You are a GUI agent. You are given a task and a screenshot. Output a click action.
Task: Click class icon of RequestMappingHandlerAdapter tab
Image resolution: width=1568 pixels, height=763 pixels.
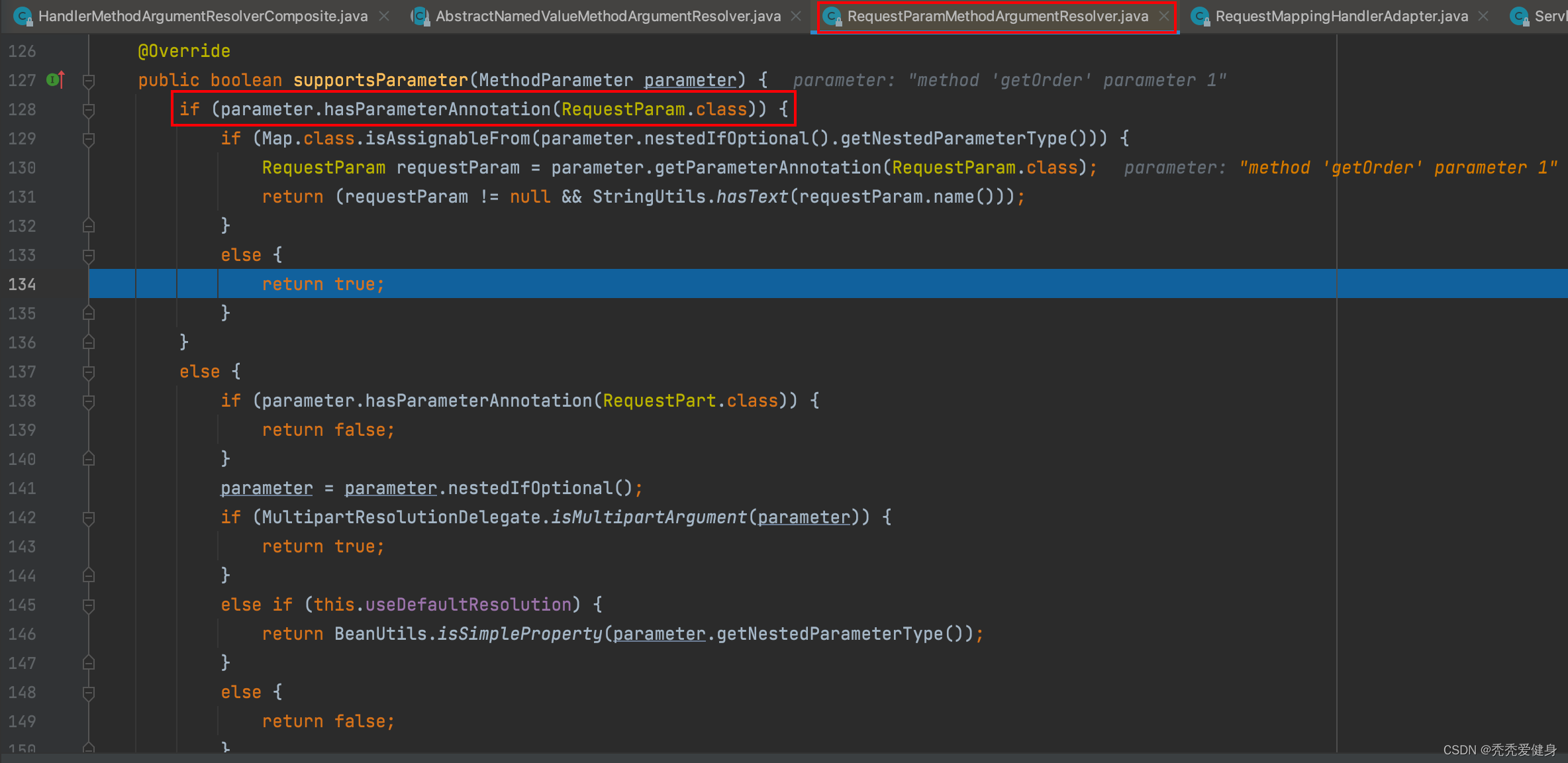1200,17
